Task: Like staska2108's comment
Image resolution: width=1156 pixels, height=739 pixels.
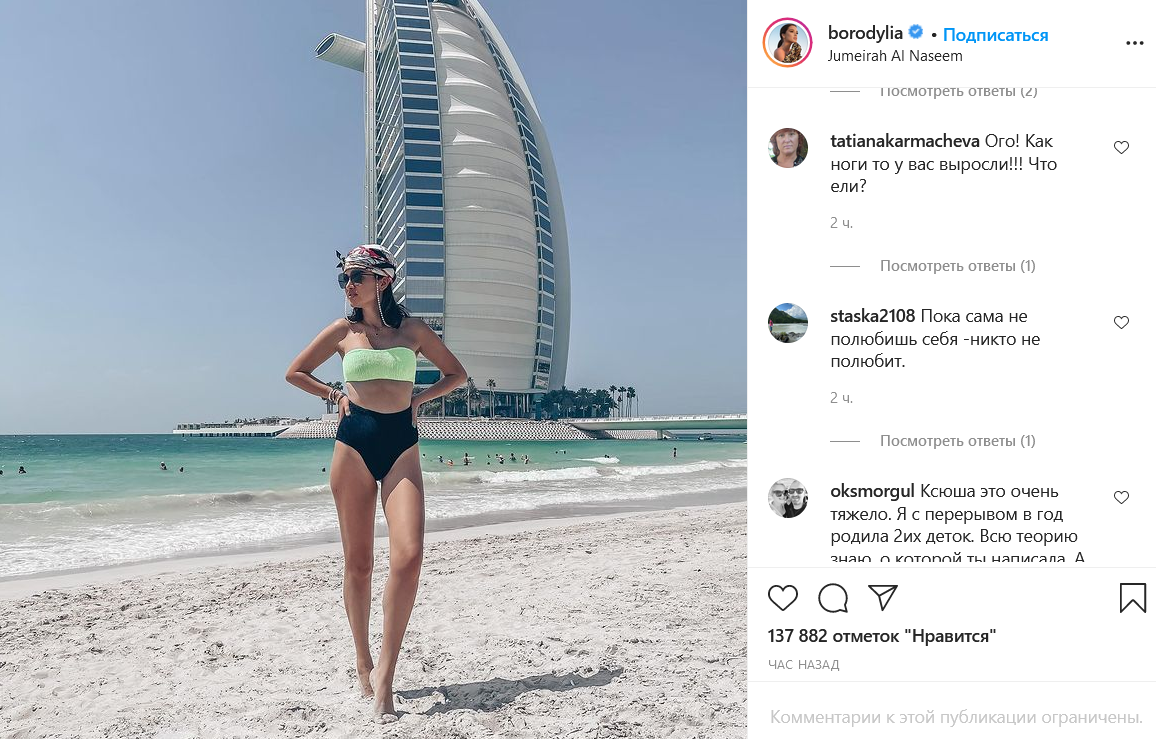Action: (x=1121, y=322)
